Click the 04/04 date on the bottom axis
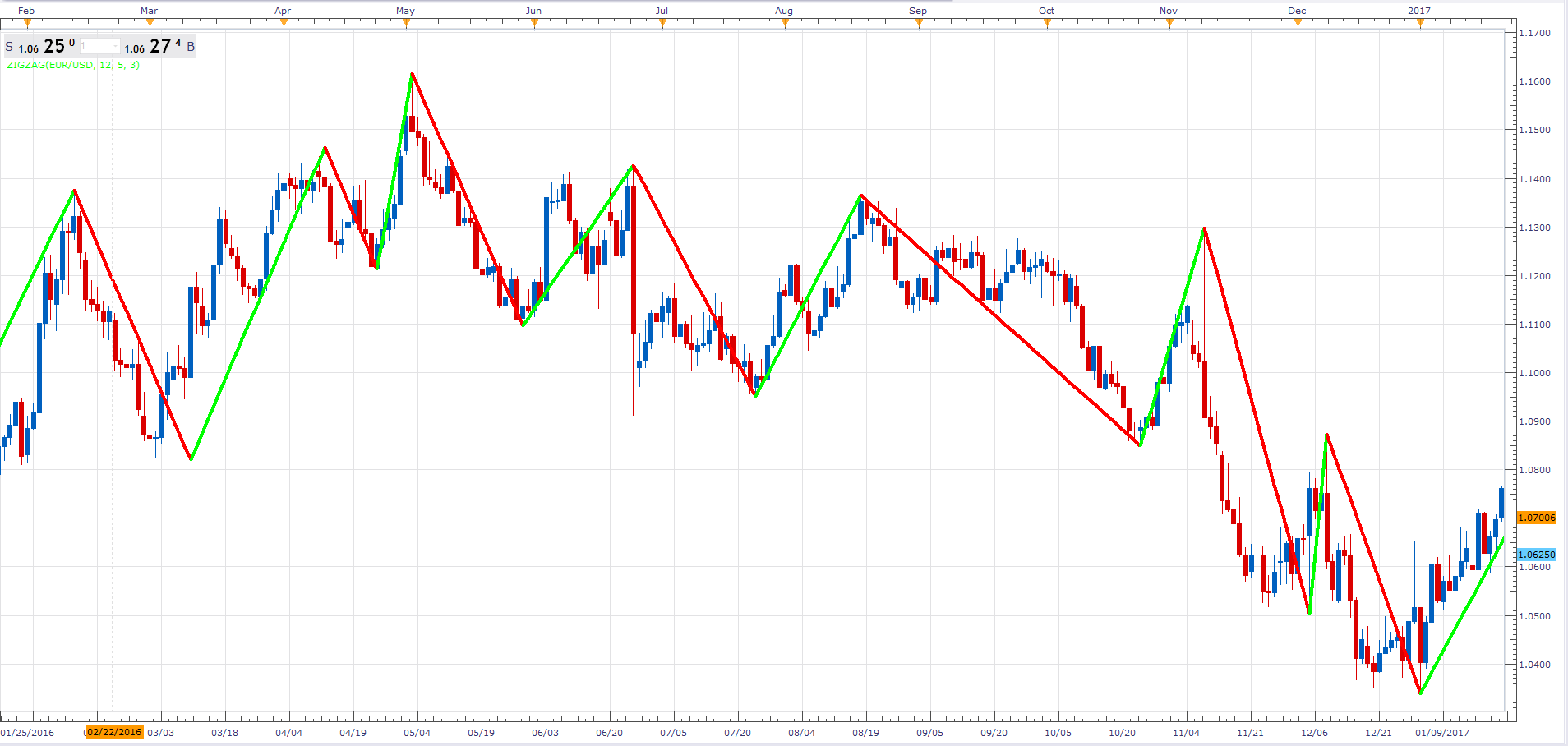Image resolution: width=1568 pixels, height=746 pixels. pos(289,733)
